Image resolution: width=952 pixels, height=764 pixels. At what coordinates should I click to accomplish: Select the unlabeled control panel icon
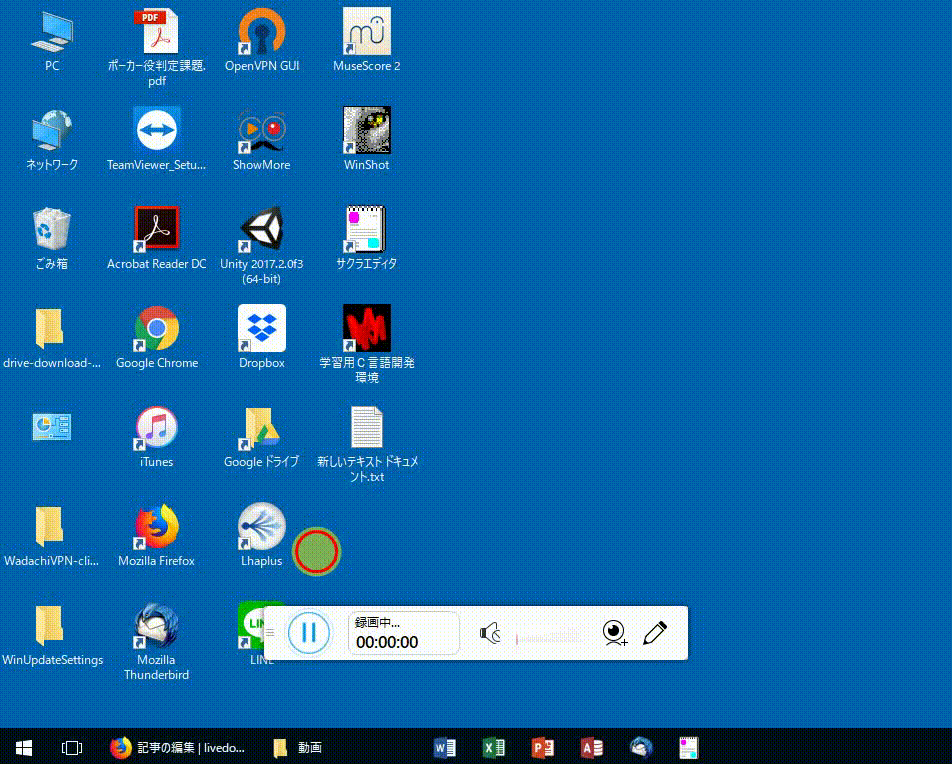52,427
